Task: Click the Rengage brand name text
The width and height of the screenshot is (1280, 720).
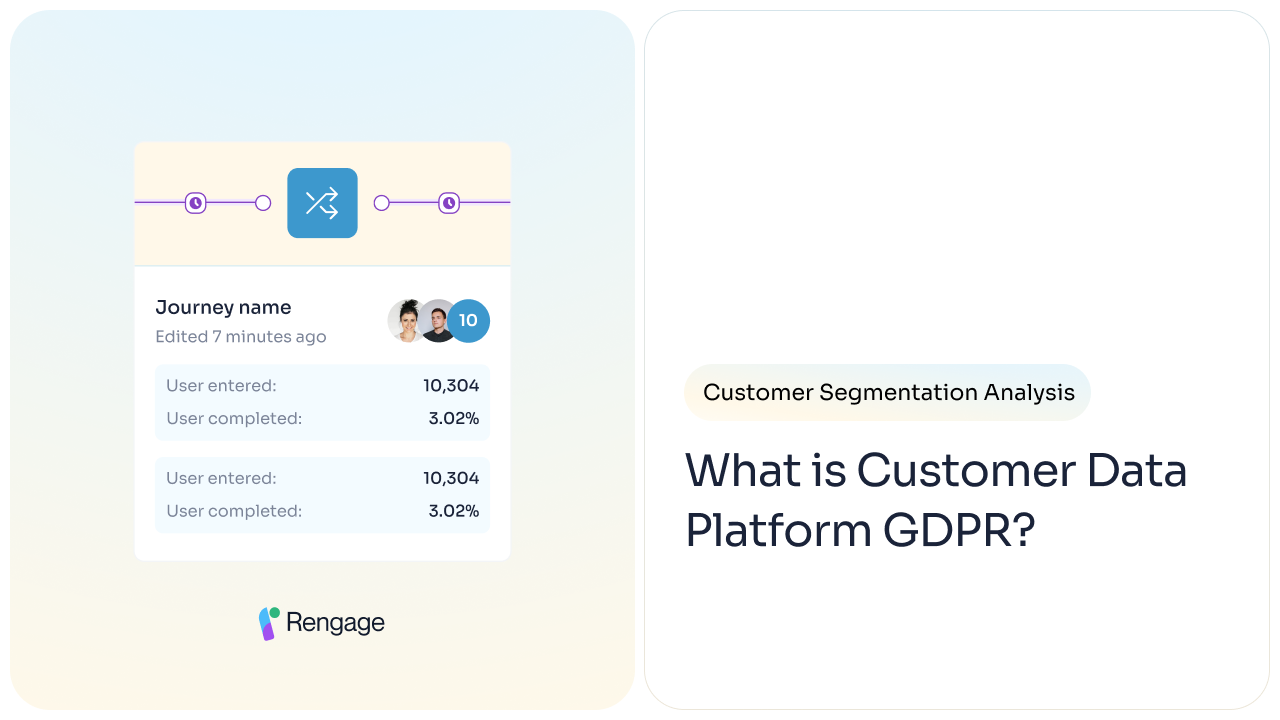Action: (335, 622)
